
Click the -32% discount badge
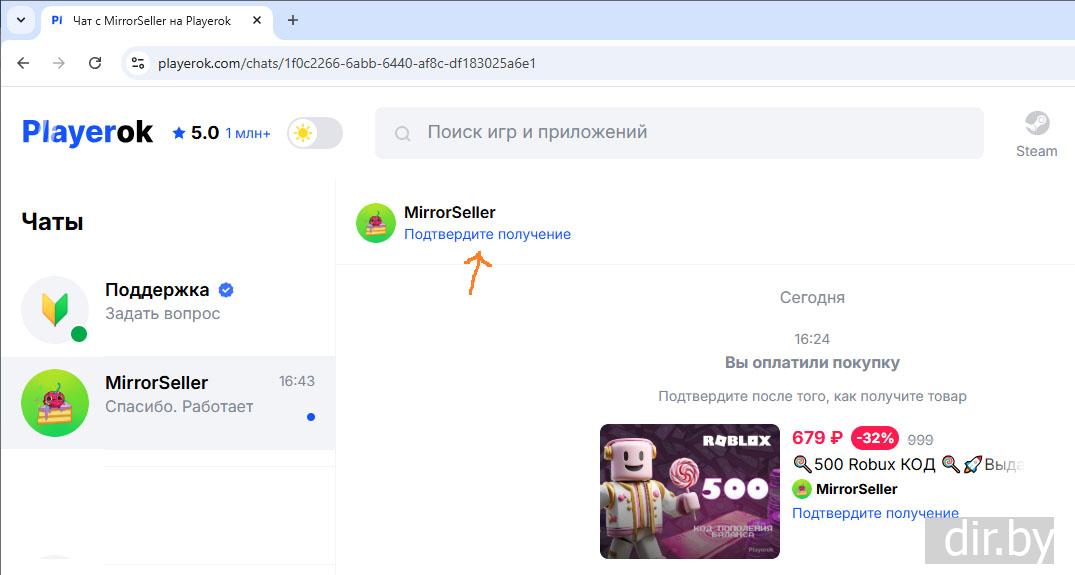click(x=875, y=437)
